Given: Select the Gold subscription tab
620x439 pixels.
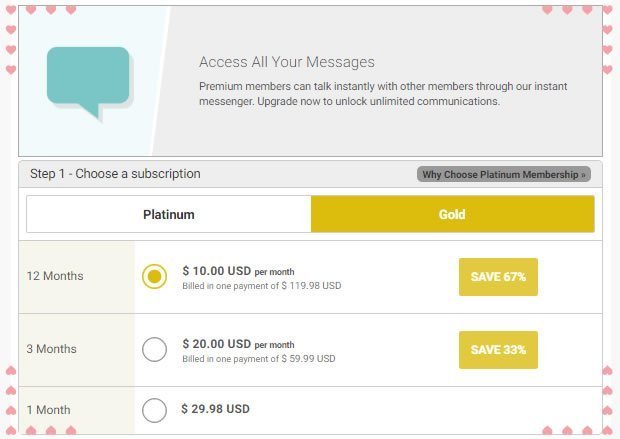Looking at the screenshot, I should point(452,214).
